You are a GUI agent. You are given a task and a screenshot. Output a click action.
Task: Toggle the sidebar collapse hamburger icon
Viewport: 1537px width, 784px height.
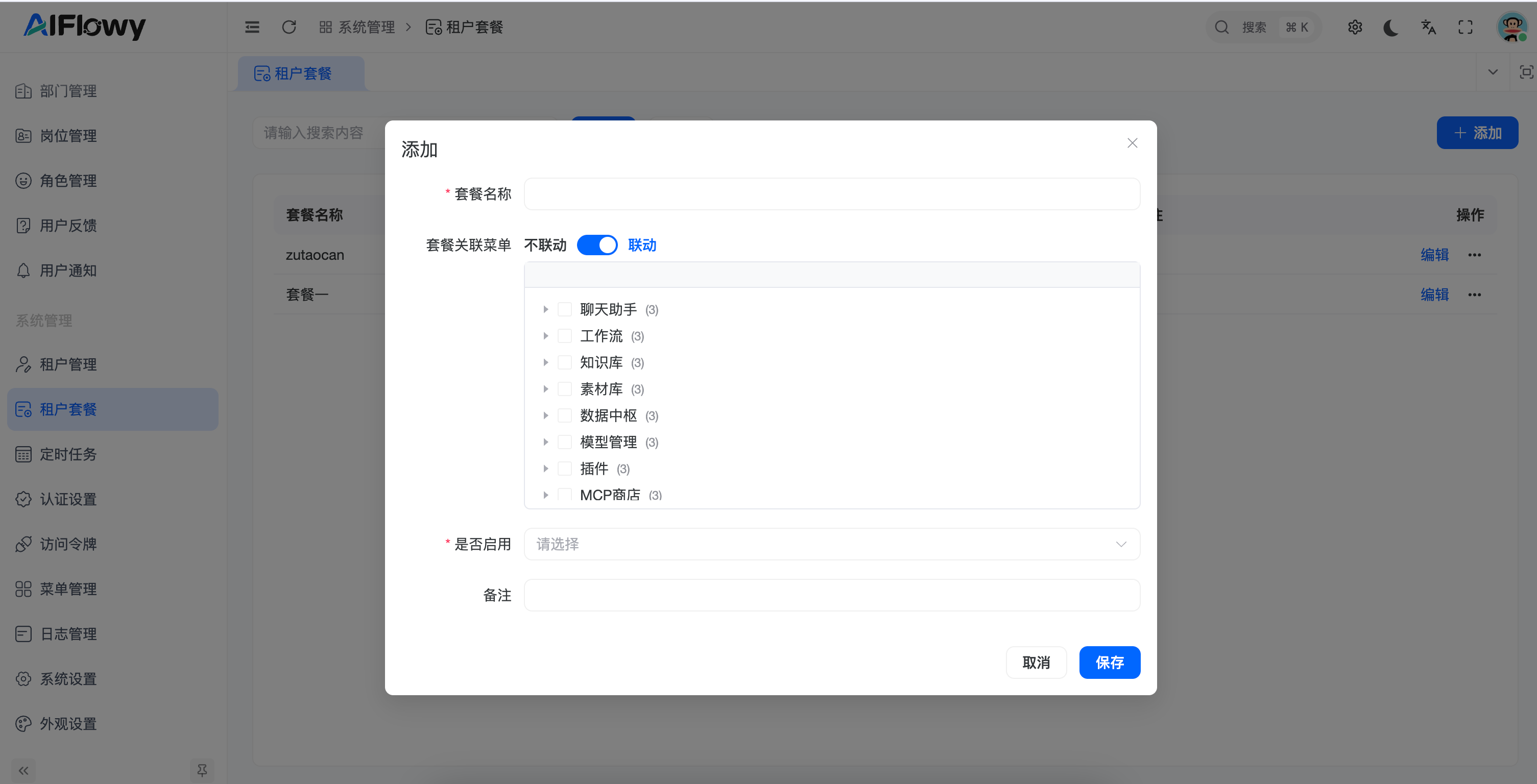(252, 27)
